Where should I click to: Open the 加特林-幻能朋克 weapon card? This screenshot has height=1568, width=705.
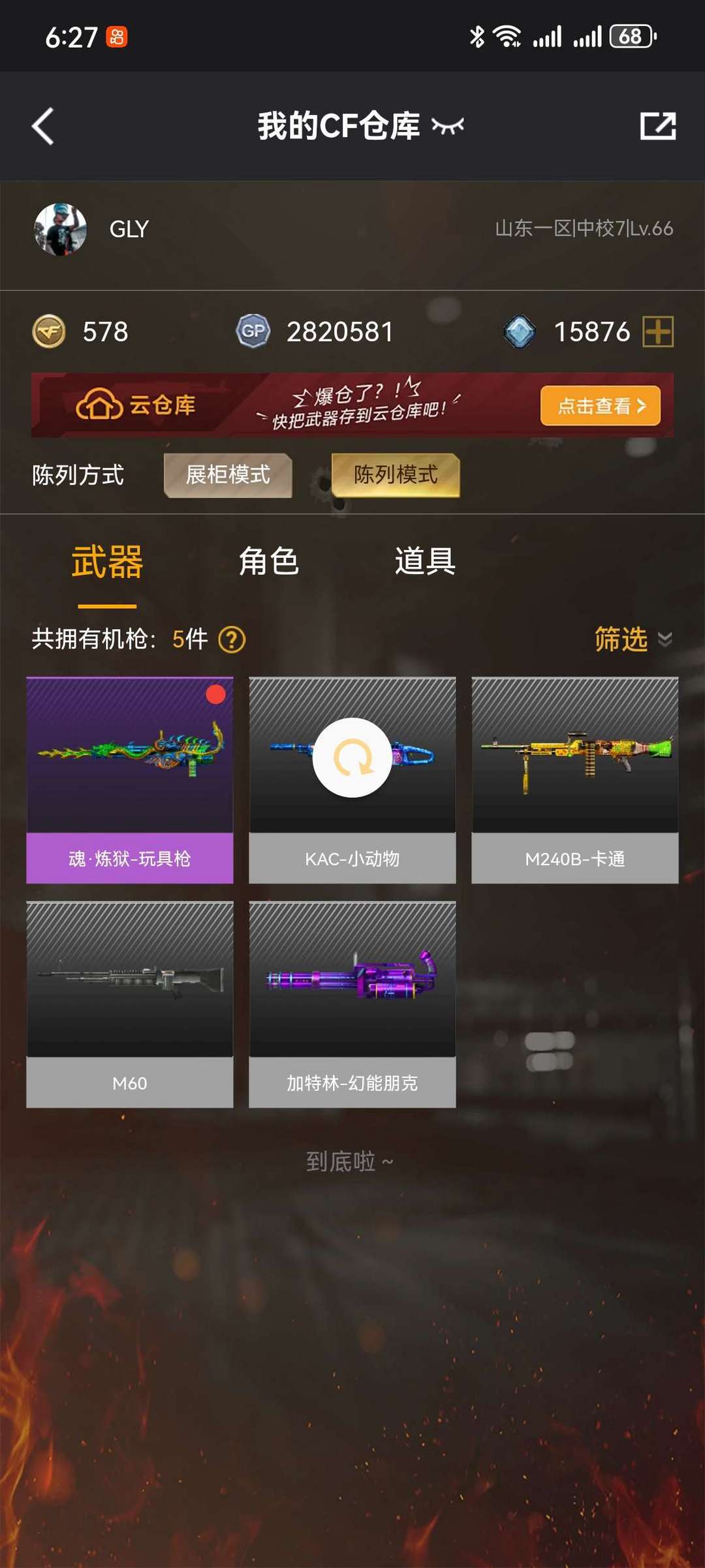pyautogui.click(x=352, y=1005)
